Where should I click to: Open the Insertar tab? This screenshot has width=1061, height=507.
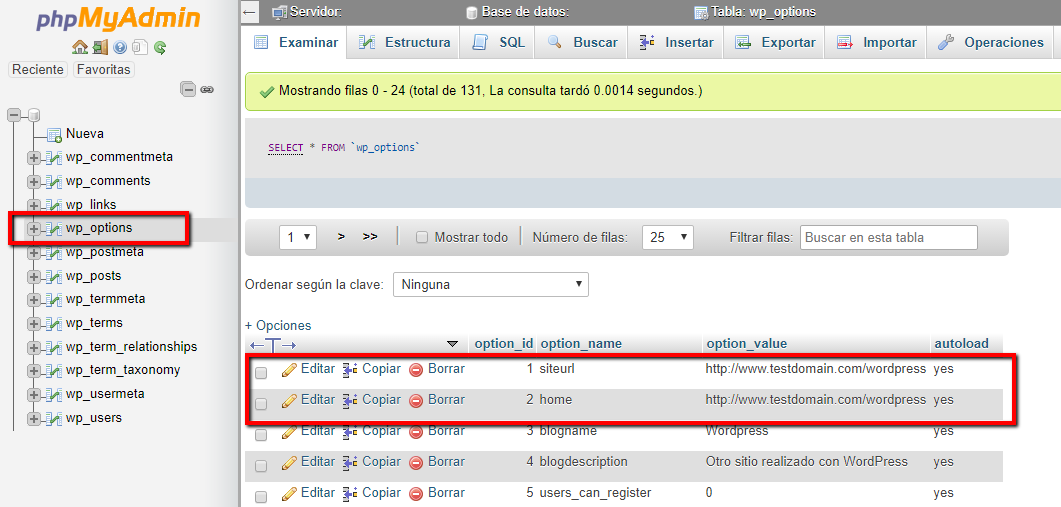coord(675,43)
